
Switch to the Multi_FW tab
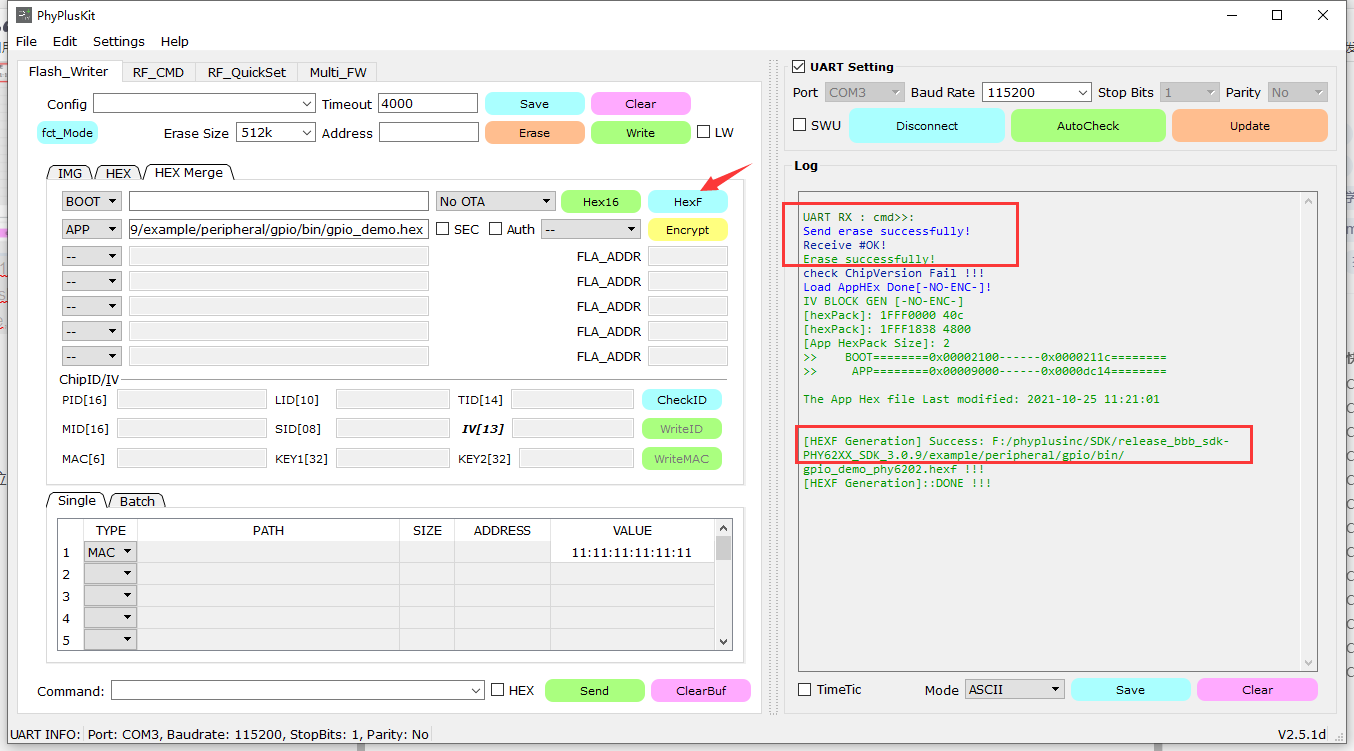[337, 72]
